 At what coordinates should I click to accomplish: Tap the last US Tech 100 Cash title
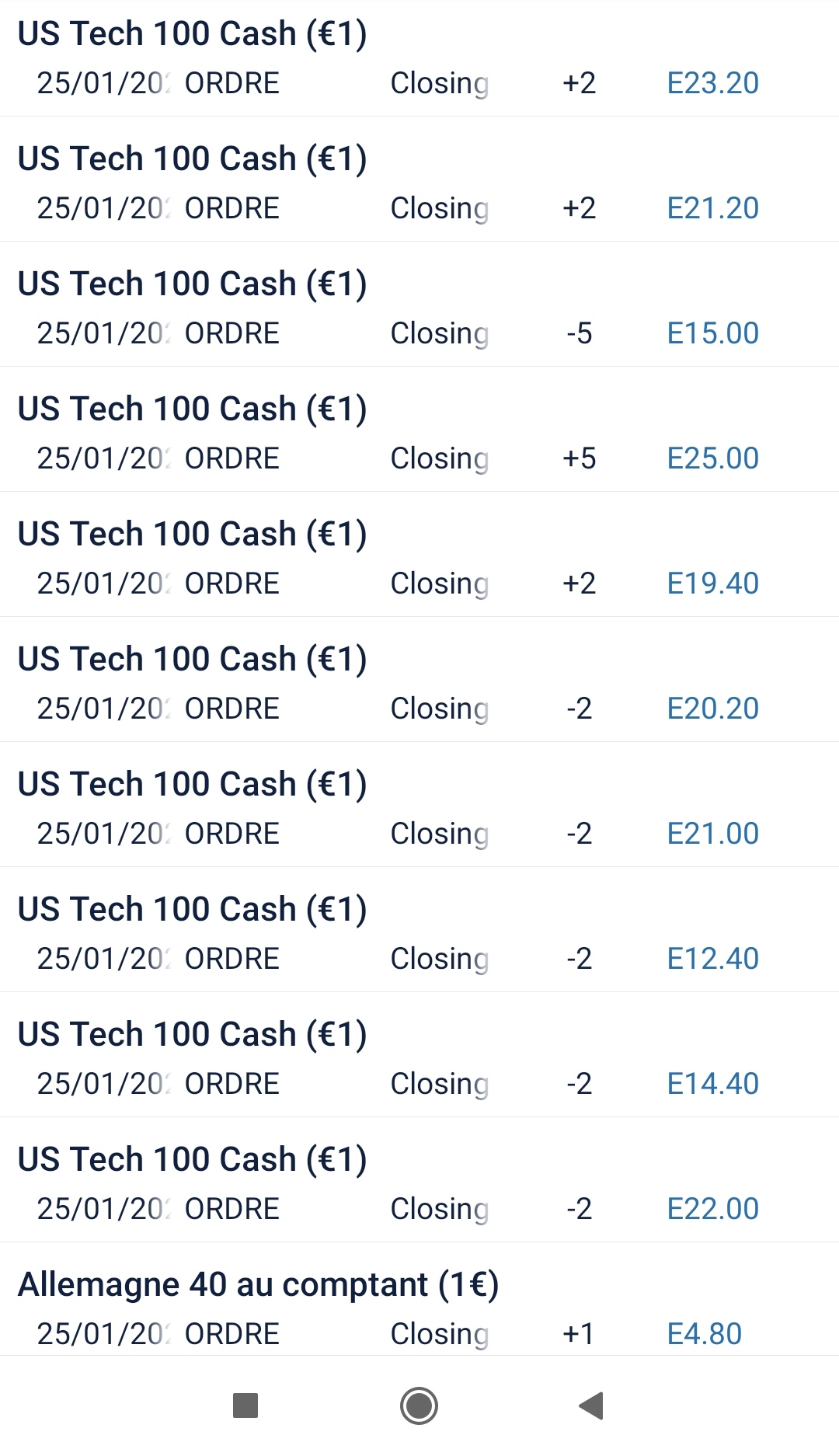(x=192, y=1160)
